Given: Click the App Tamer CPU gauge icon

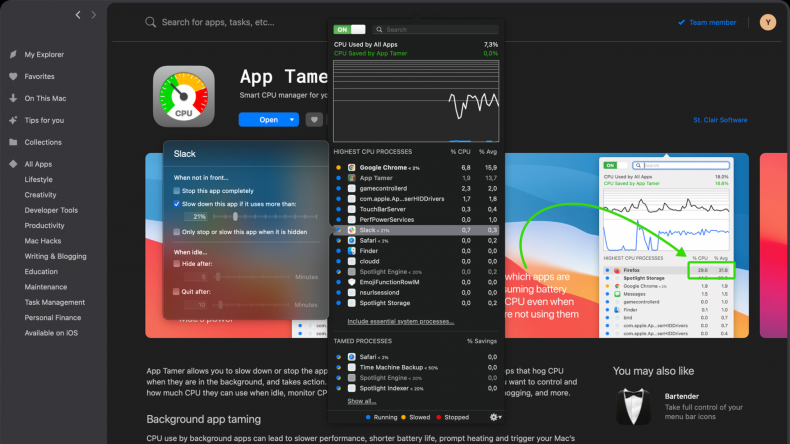Looking at the screenshot, I should [184, 96].
